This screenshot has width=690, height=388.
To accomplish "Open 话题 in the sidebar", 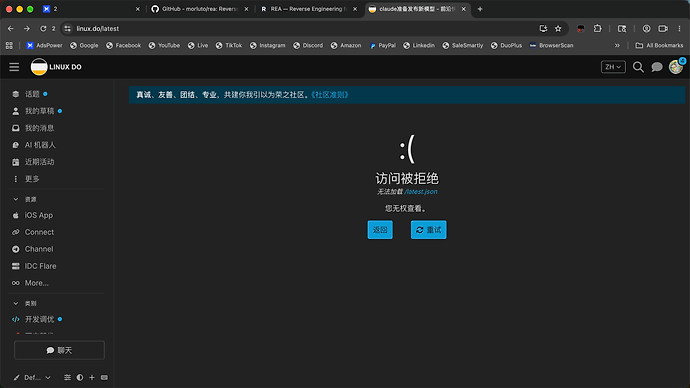I will click(32, 94).
